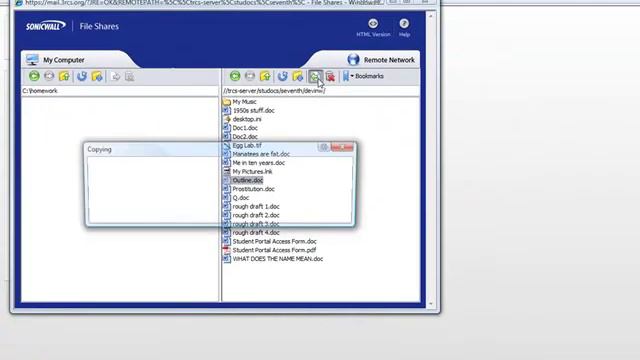Open Help

404,28
